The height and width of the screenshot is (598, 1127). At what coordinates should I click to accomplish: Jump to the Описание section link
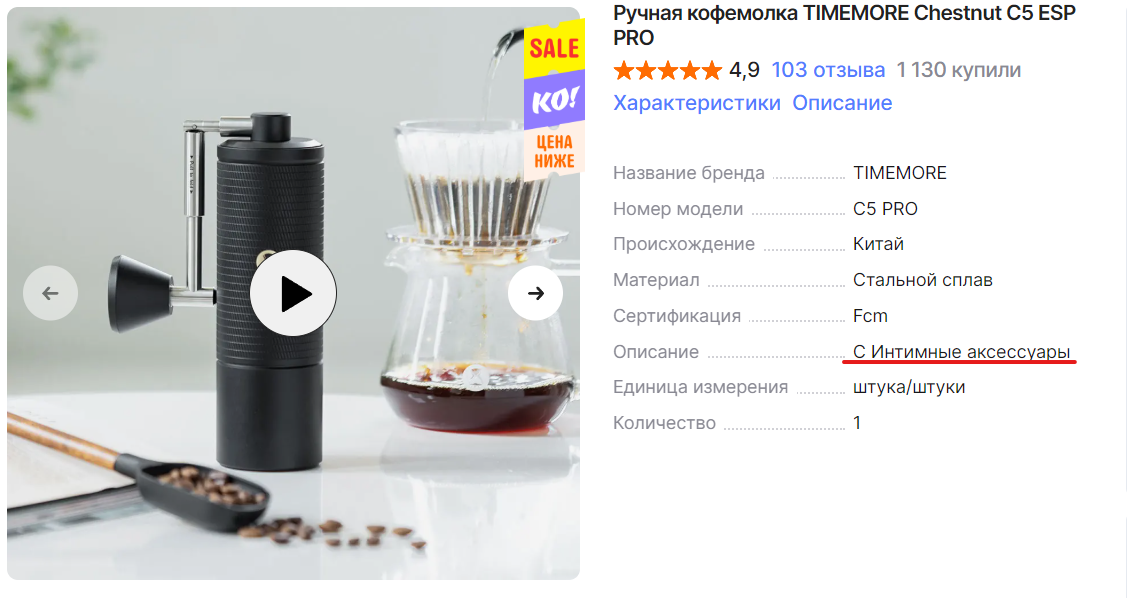842,103
